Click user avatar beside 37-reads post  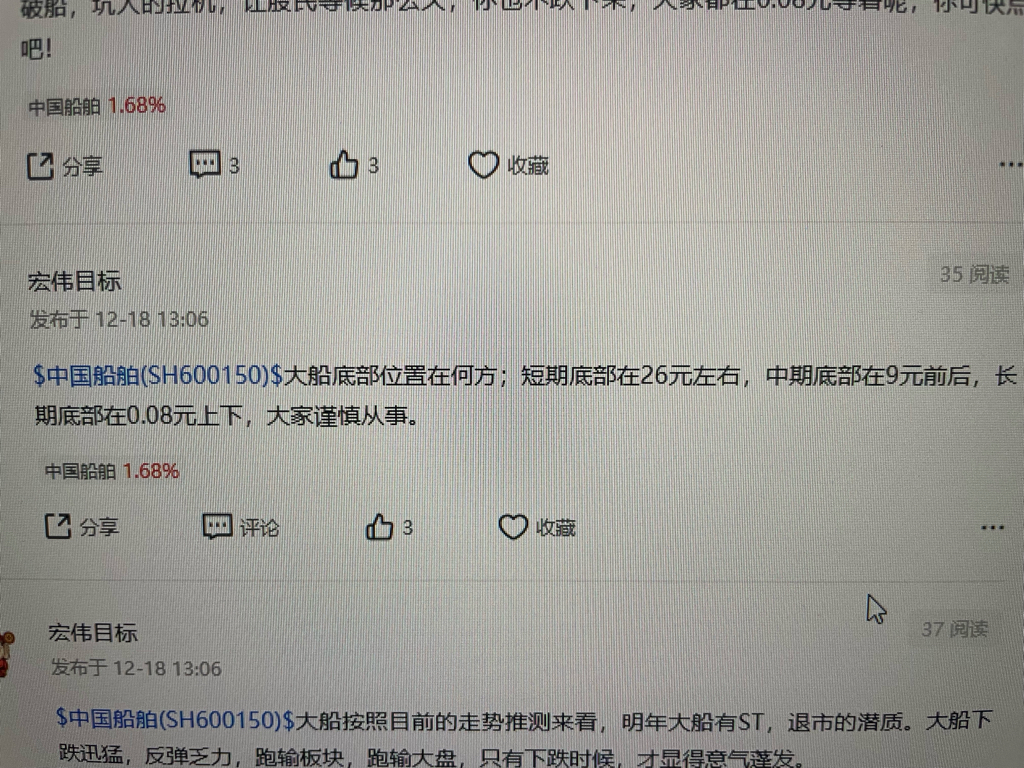(7, 653)
